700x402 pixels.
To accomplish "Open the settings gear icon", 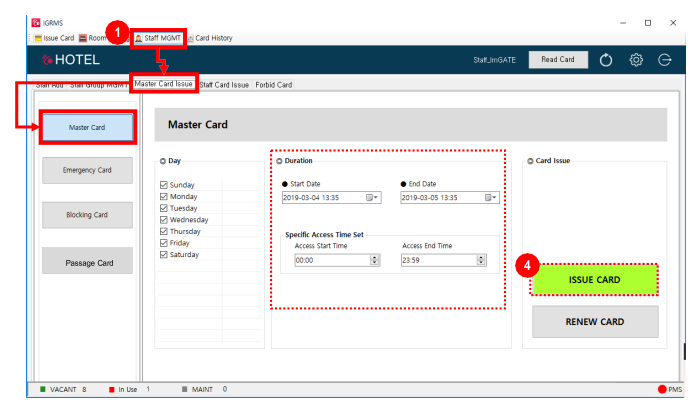I will pos(636,59).
